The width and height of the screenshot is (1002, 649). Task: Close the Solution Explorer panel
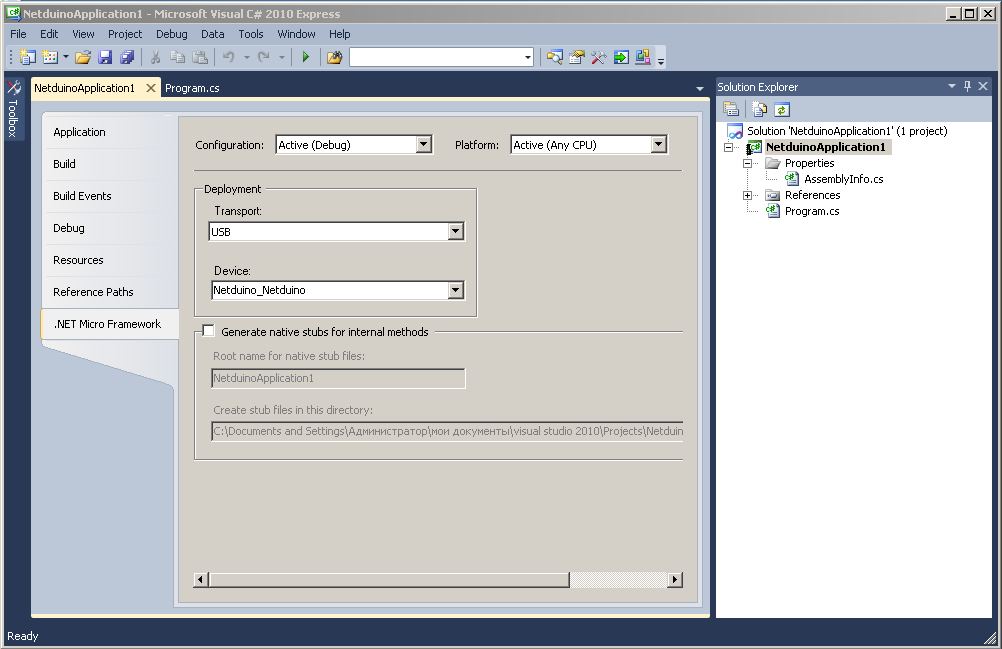click(983, 86)
